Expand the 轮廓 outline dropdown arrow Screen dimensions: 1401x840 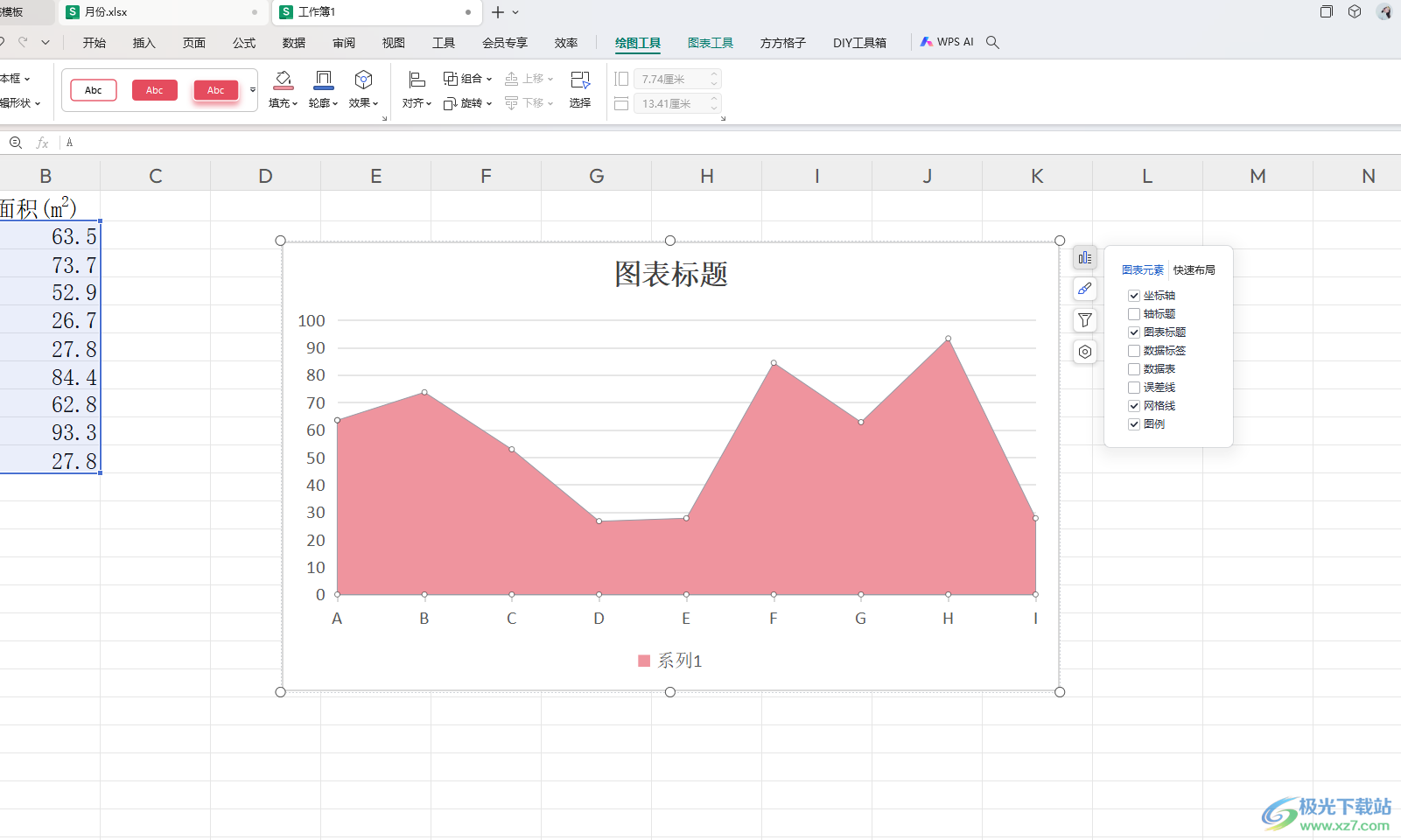(335, 103)
